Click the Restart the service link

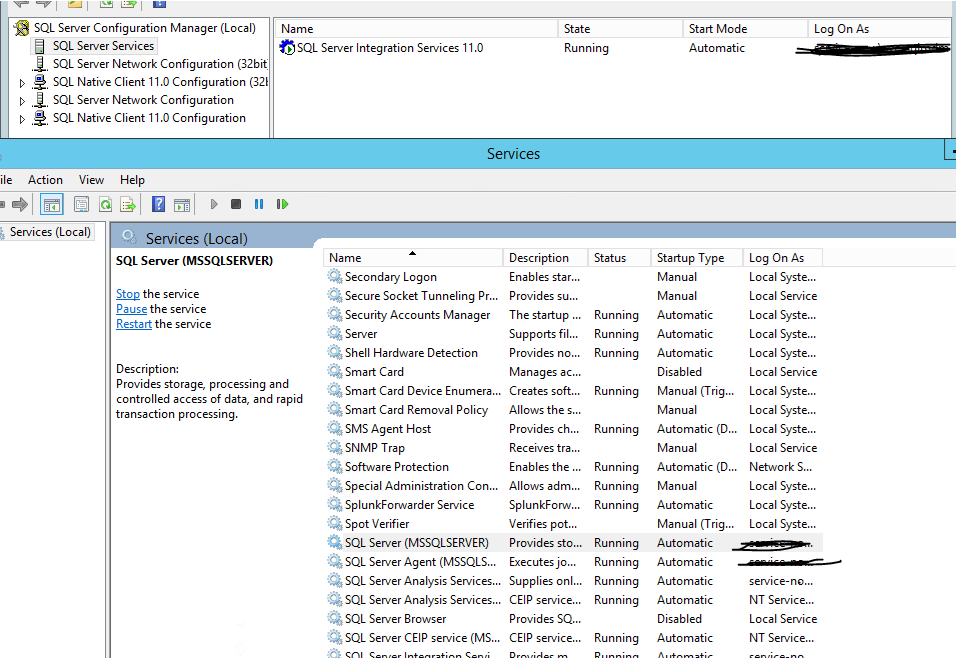click(x=133, y=324)
